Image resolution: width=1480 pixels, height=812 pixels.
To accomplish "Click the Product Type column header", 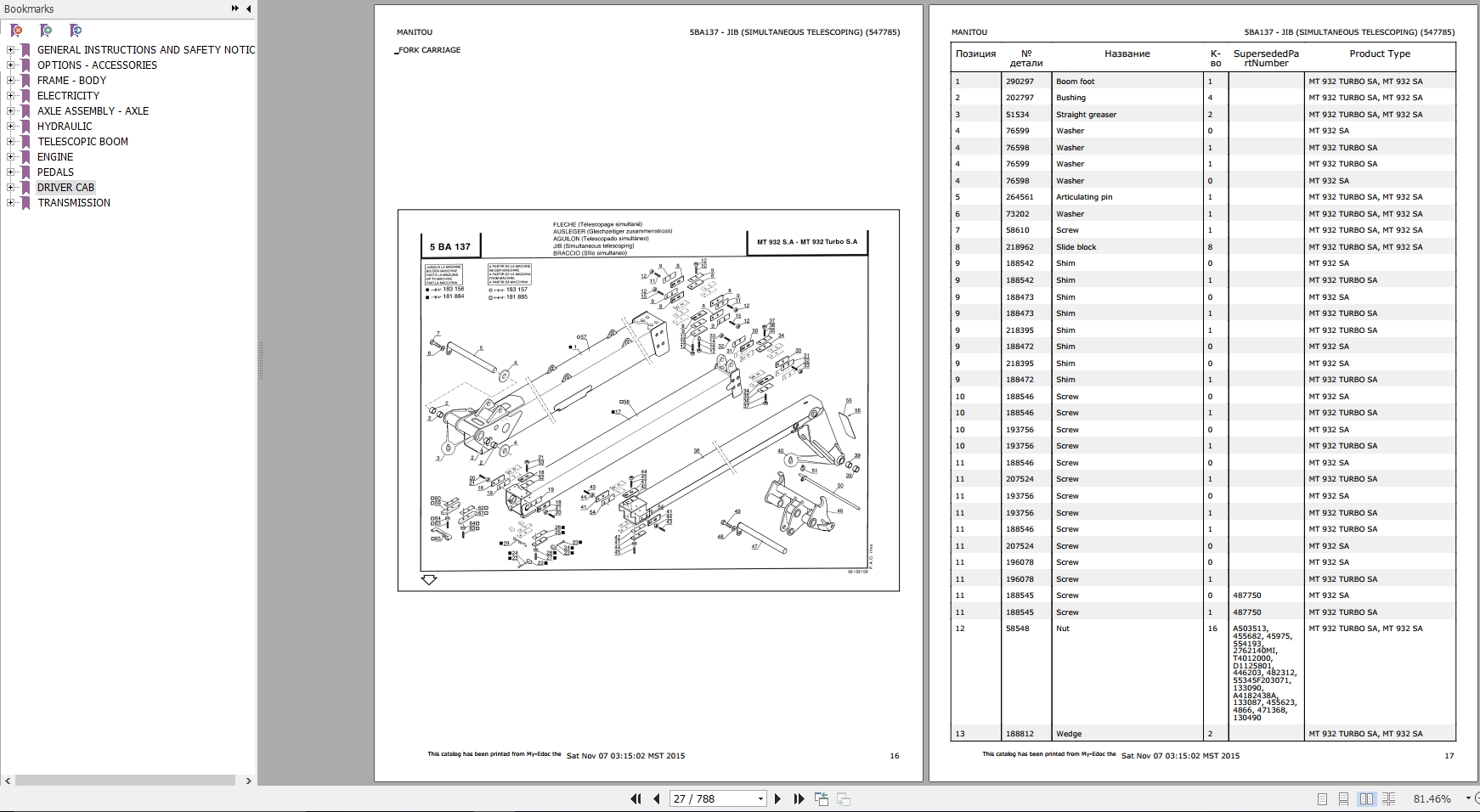I will (x=1380, y=54).
